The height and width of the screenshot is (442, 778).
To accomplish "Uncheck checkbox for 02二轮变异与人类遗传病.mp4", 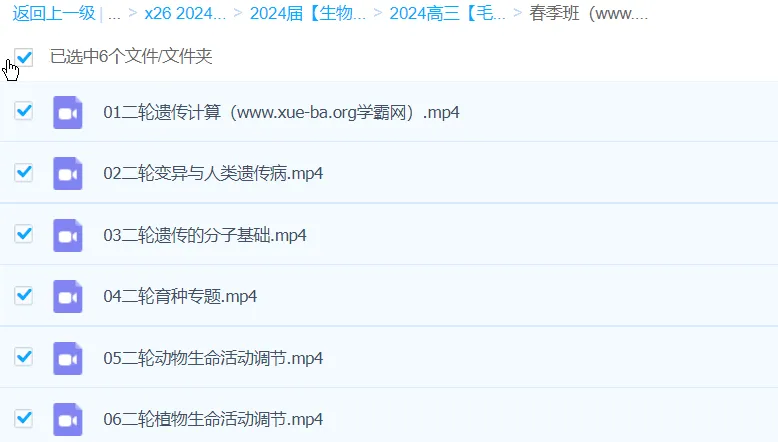I will pyautogui.click(x=24, y=173).
